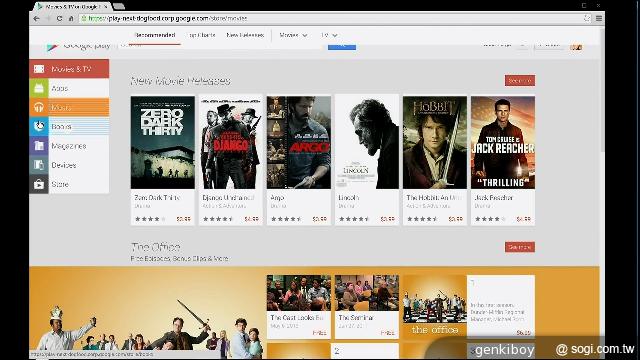The width and height of the screenshot is (640, 360).
Task: Bookmark the page with the star icon
Action: 587,18
